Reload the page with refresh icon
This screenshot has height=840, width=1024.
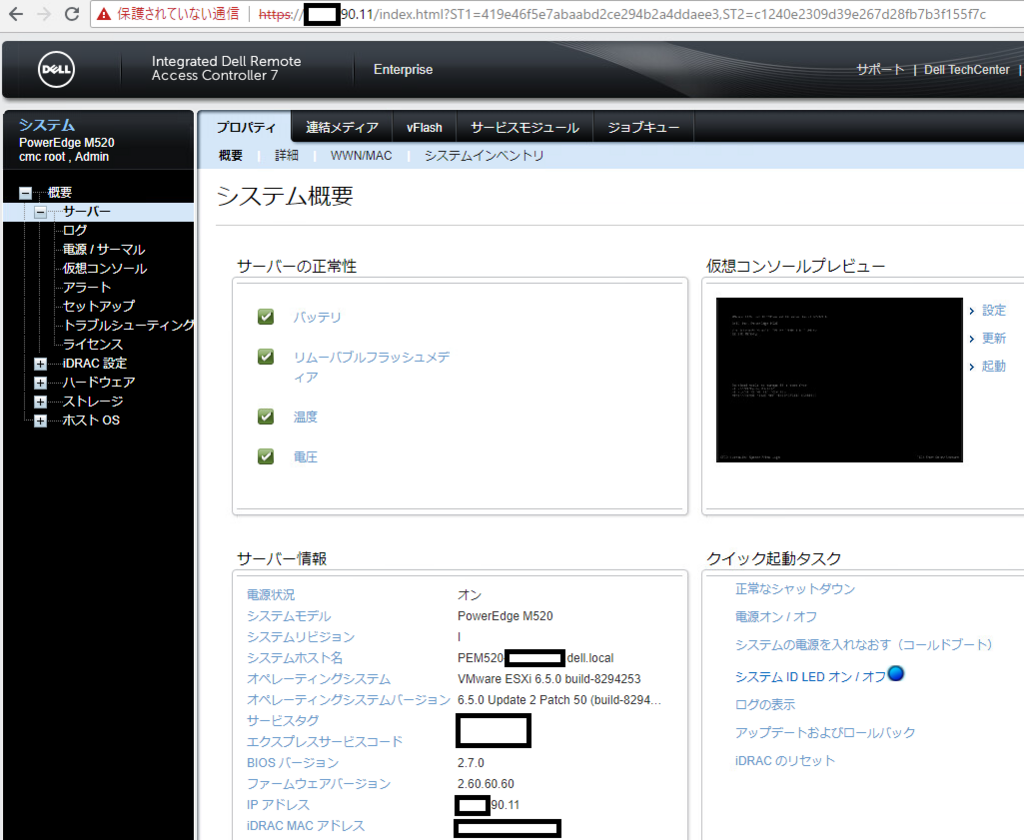pyautogui.click(x=72, y=14)
